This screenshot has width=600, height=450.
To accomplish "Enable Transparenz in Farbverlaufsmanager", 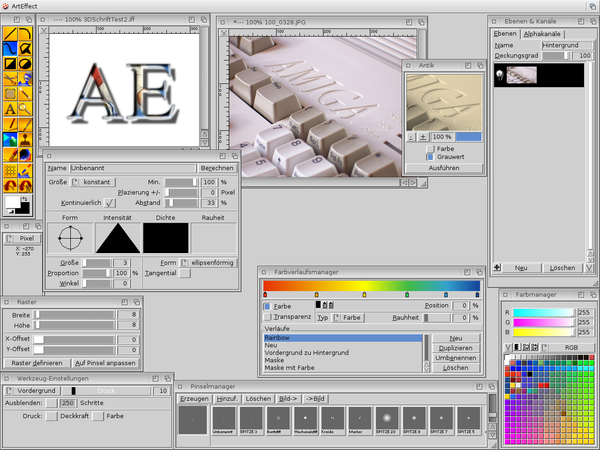I will pos(268,316).
